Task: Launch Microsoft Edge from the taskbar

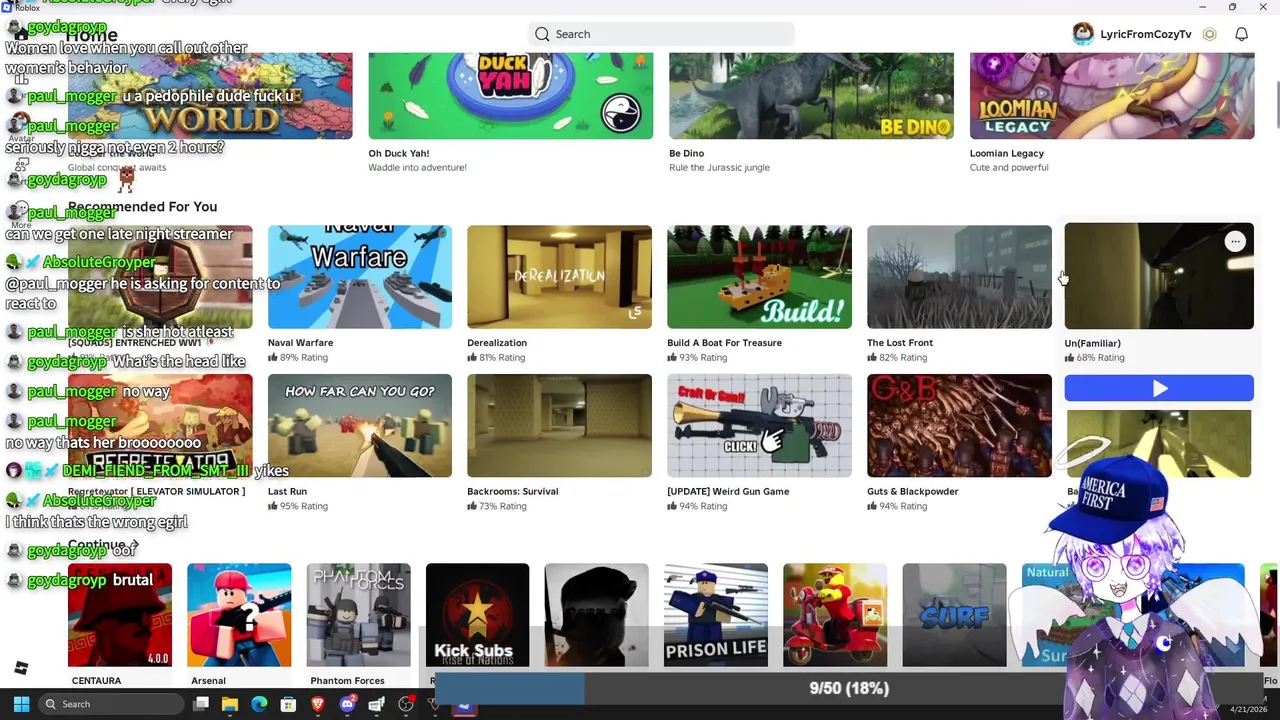Action: (259, 704)
